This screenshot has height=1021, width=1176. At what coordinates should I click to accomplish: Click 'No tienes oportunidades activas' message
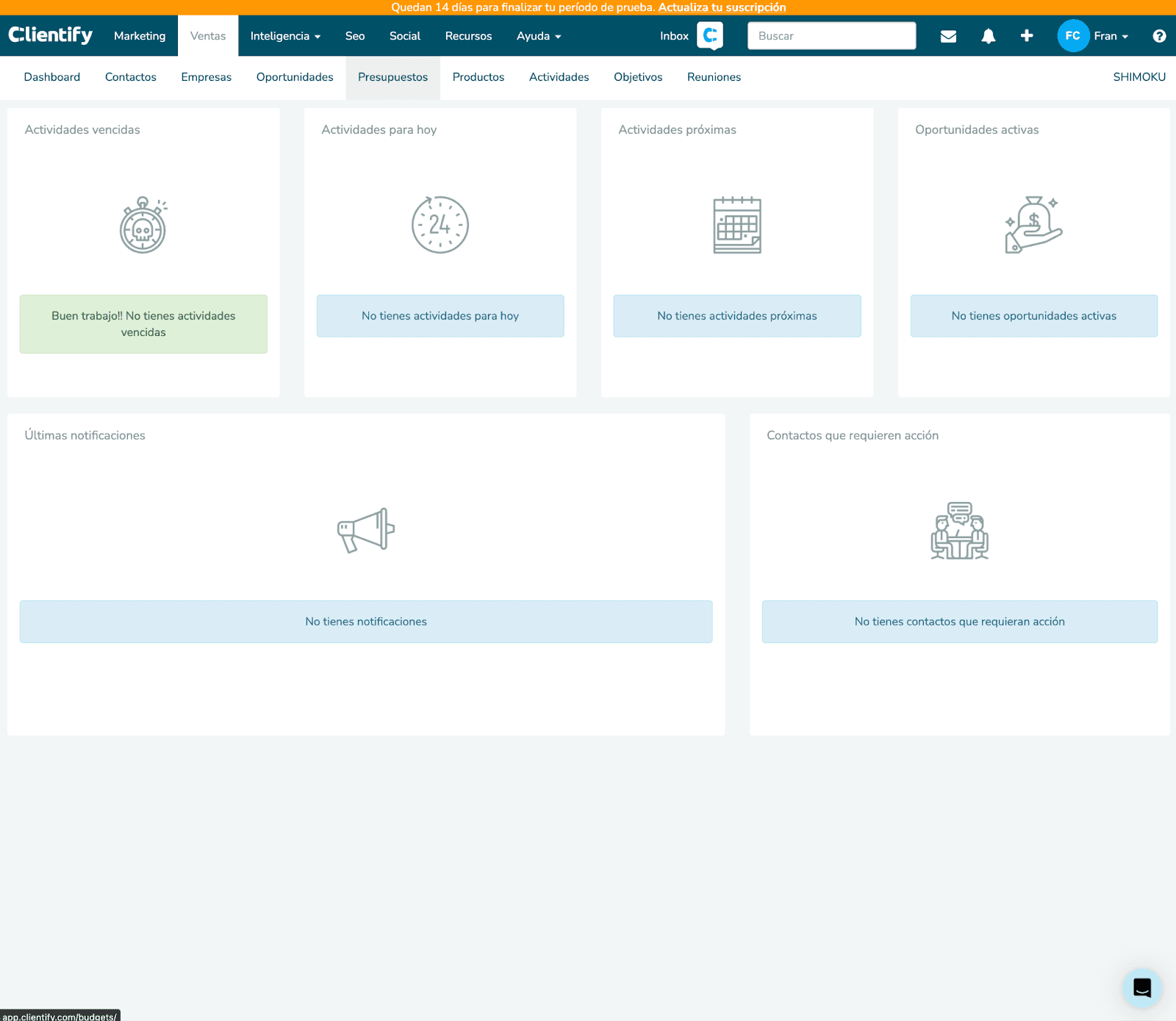1034,316
